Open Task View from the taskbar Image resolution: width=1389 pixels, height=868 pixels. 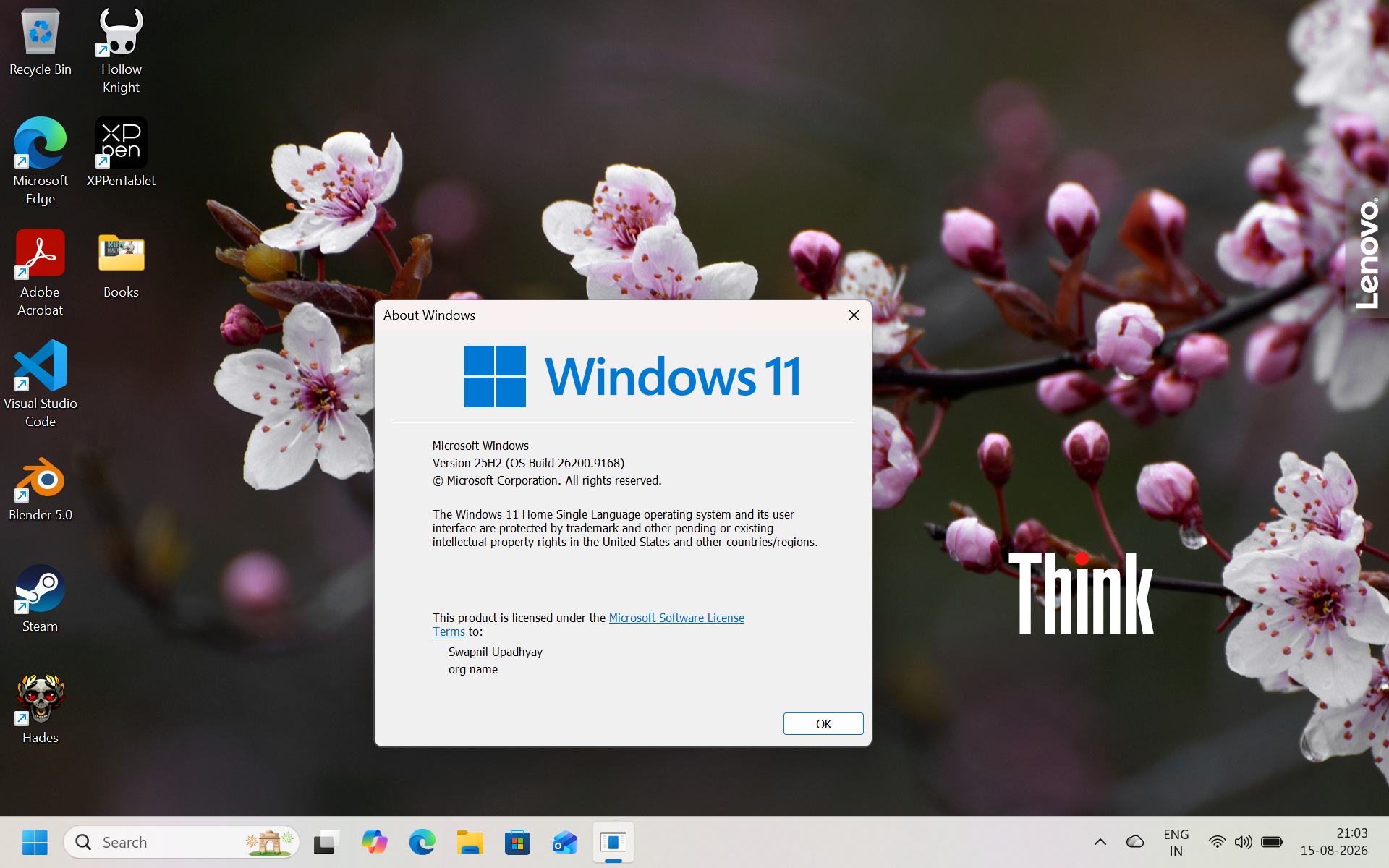click(326, 842)
